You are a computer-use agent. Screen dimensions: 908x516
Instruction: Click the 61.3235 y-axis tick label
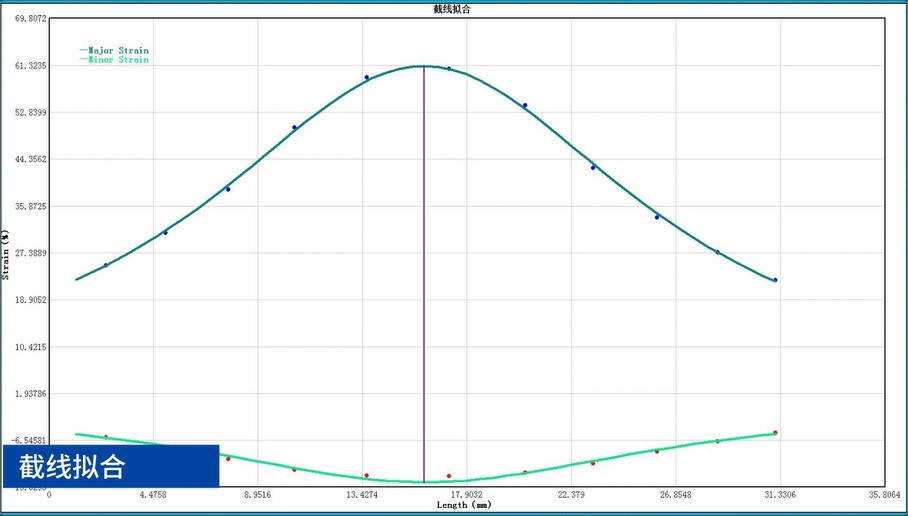[26, 66]
